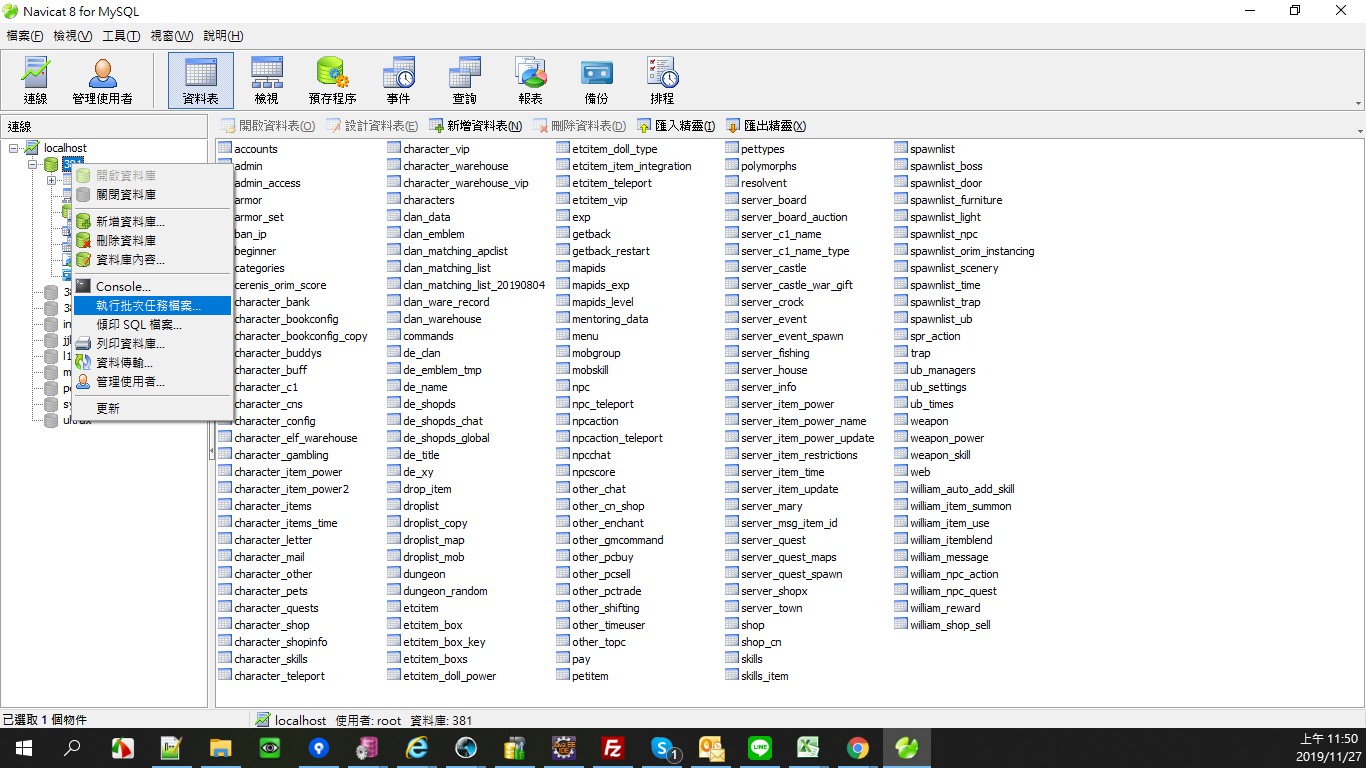The height and width of the screenshot is (768, 1366).
Task: Open the 預存程序 stored procedure icon
Action: tap(332, 81)
